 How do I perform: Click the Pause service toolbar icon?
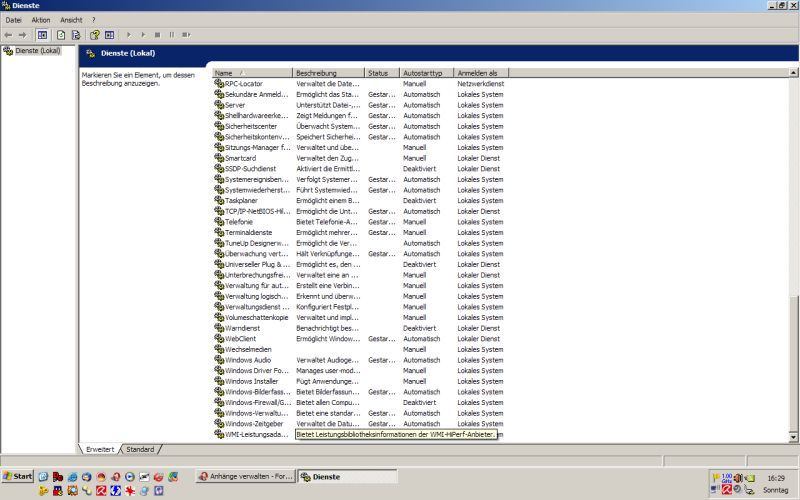pos(171,35)
